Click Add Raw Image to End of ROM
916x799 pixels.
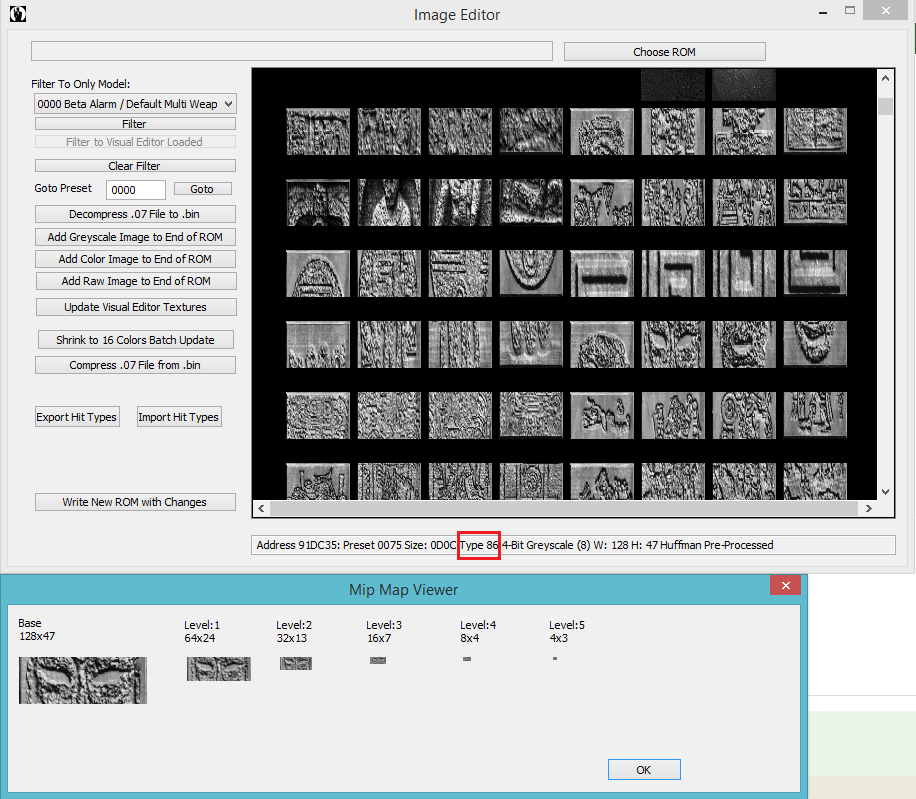pyautogui.click(x=136, y=281)
